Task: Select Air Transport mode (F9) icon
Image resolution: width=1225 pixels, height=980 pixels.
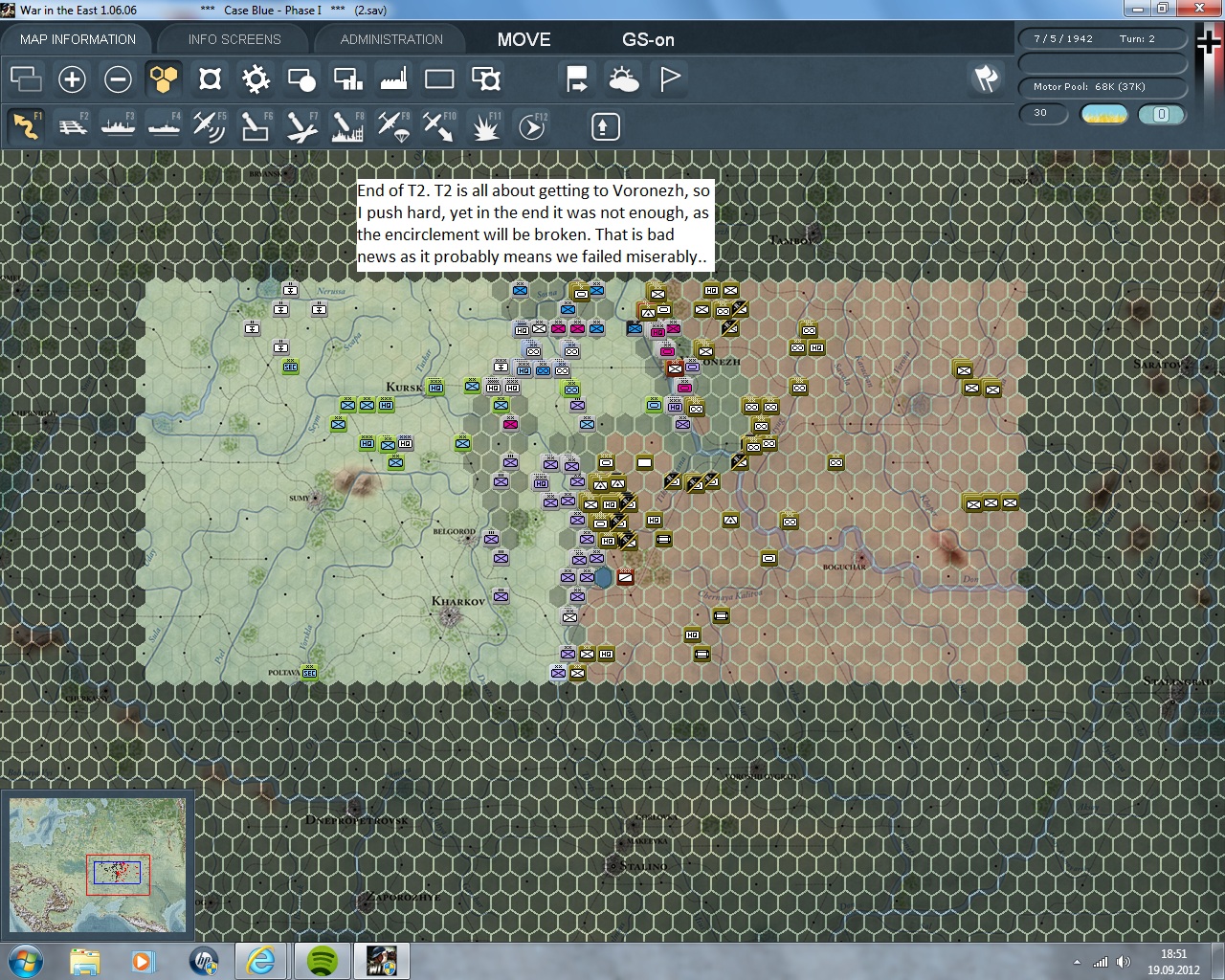Action: point(393,126)
